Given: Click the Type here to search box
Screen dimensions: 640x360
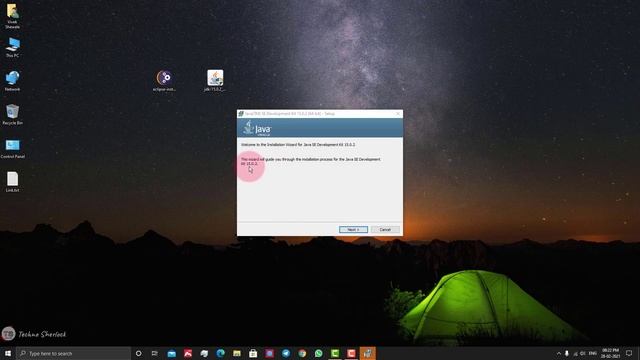Looking at the screenshot, I should click(73, 353).
